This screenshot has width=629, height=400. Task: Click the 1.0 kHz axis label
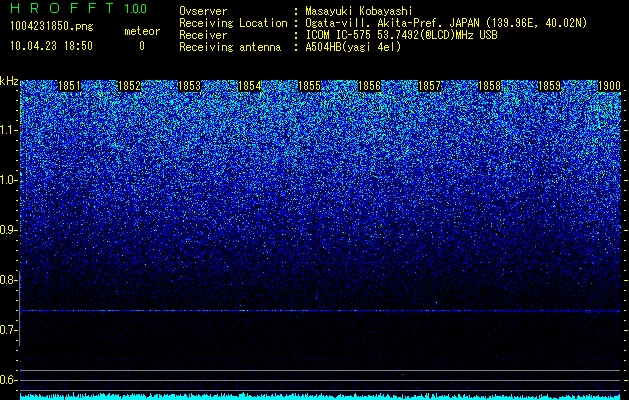pos(8,180)
